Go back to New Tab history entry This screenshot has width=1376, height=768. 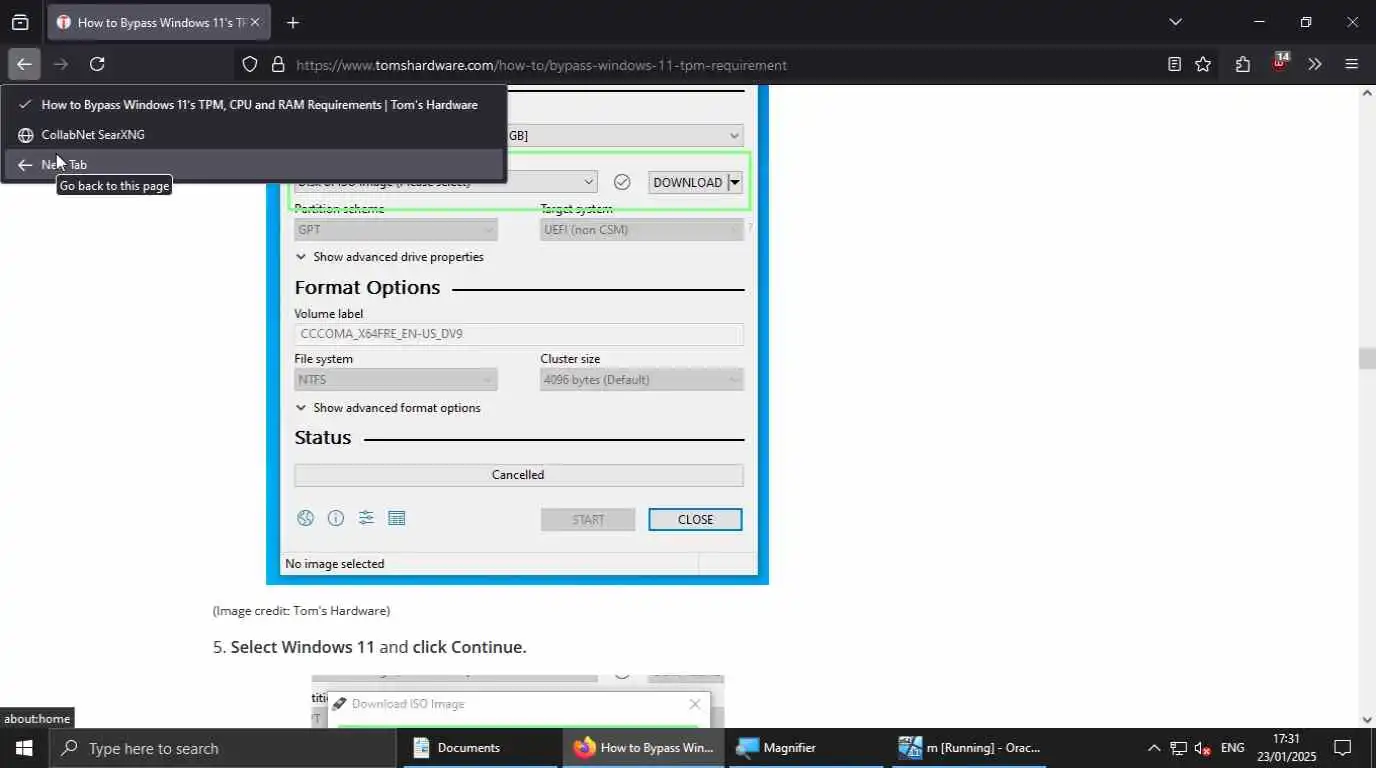(x=253, y=165)
